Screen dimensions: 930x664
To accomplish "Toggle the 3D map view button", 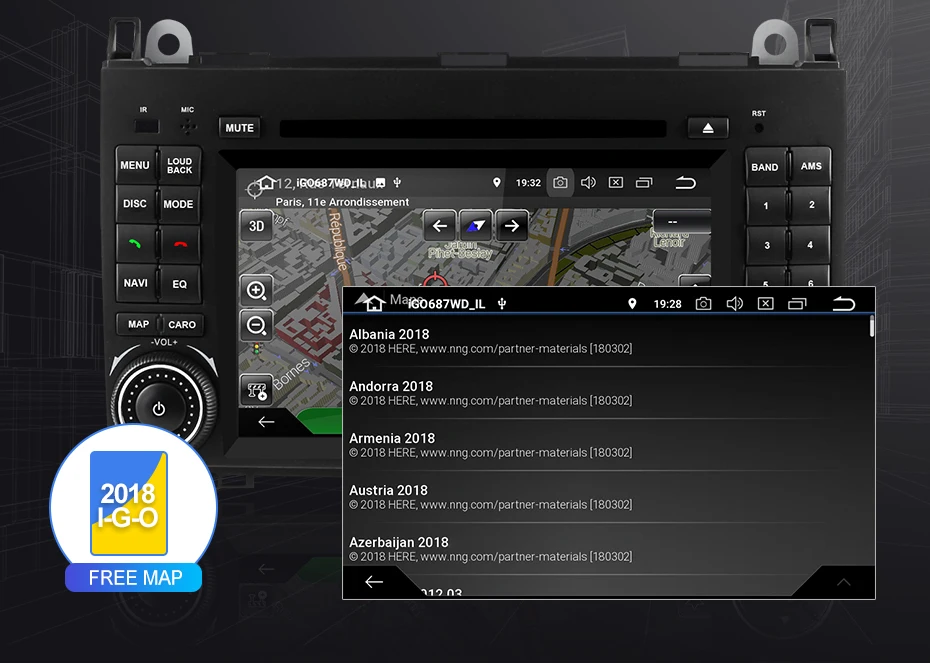I will (x=256, y=226).
